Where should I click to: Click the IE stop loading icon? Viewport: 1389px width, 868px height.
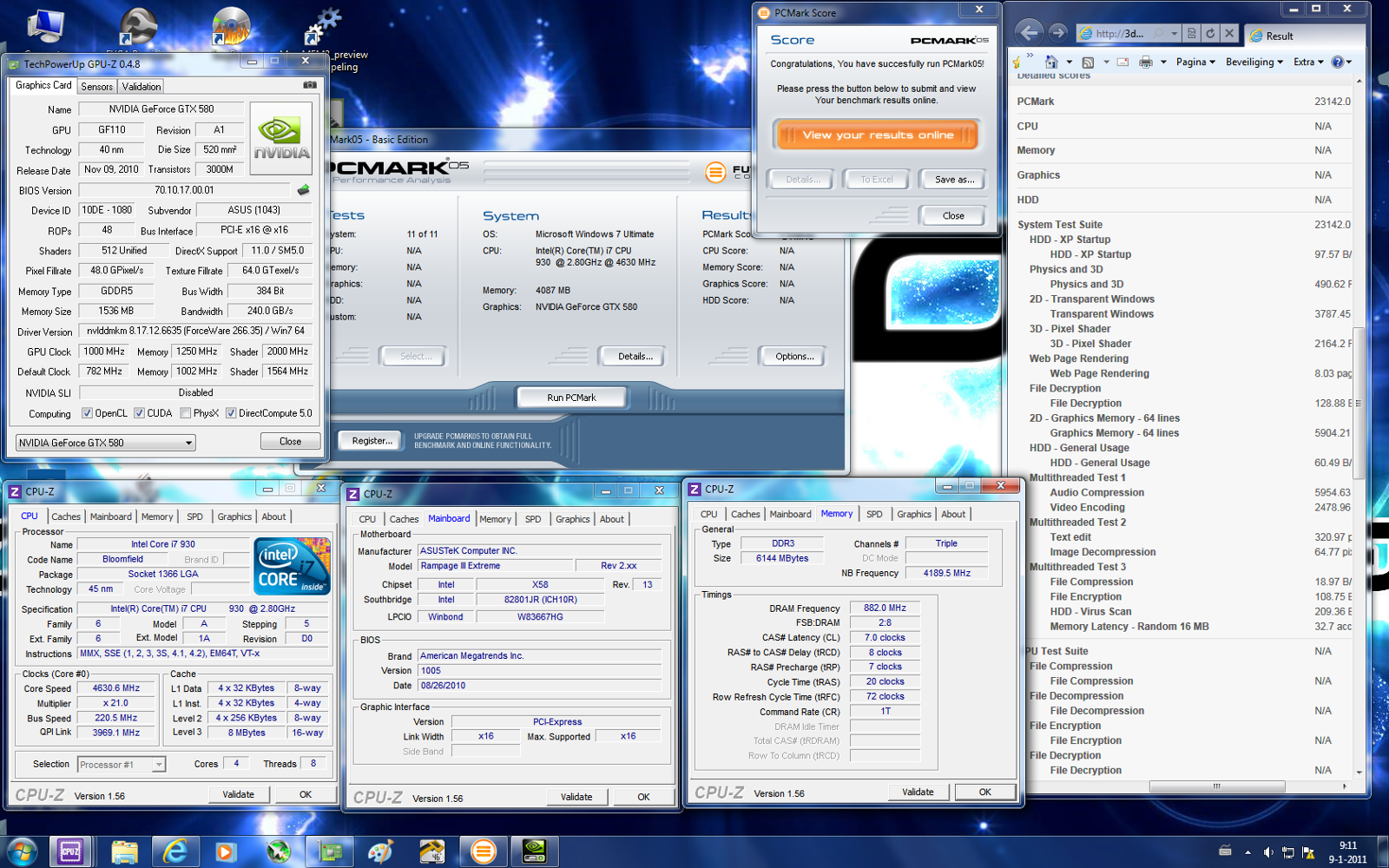(x=1228, y=34)
